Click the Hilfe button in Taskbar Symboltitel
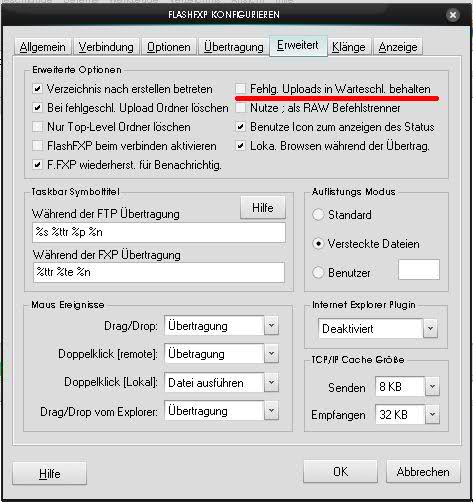 tap(263, 208)
